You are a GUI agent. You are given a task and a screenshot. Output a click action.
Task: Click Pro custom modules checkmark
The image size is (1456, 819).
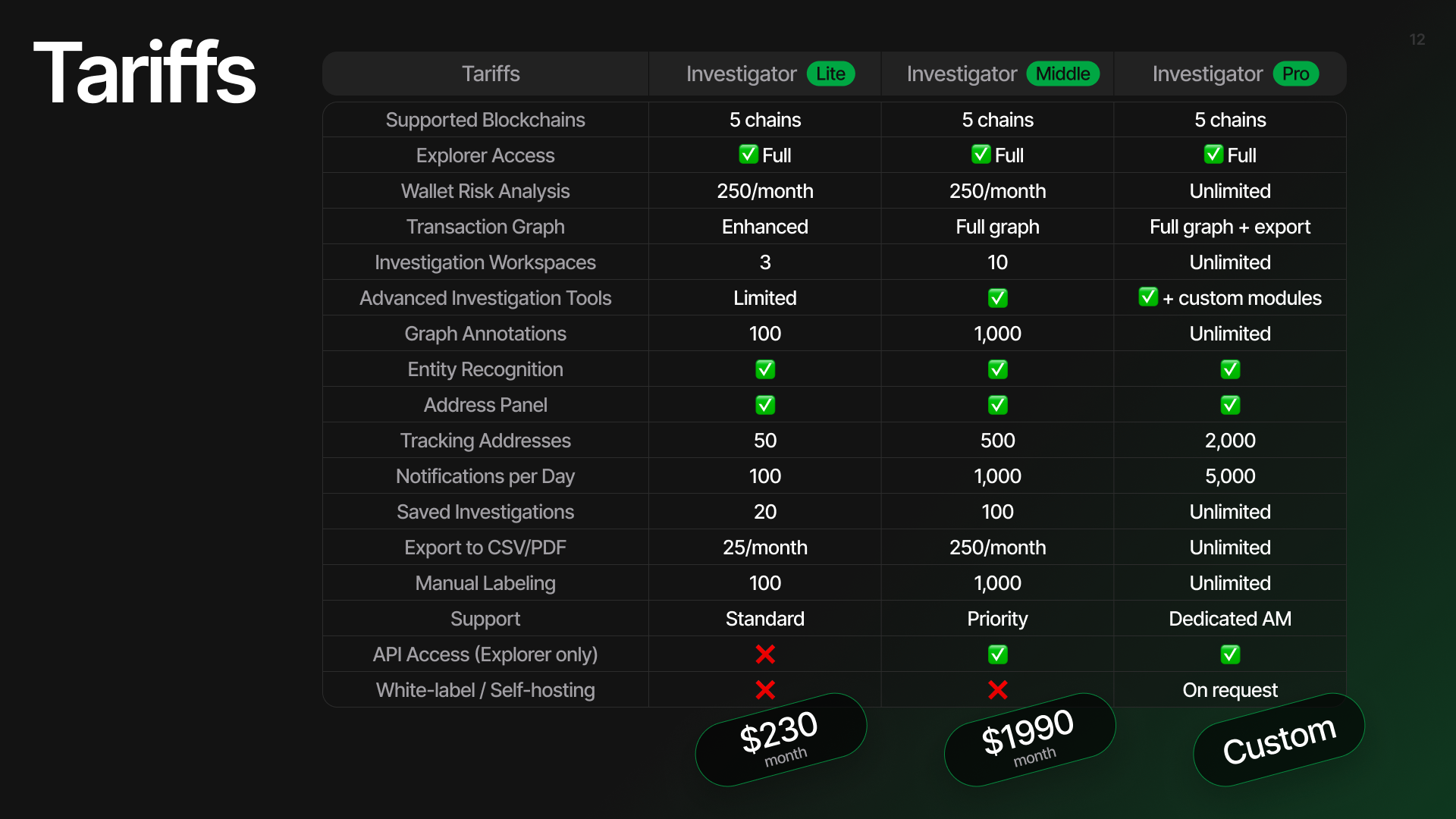pos(1148,297)
